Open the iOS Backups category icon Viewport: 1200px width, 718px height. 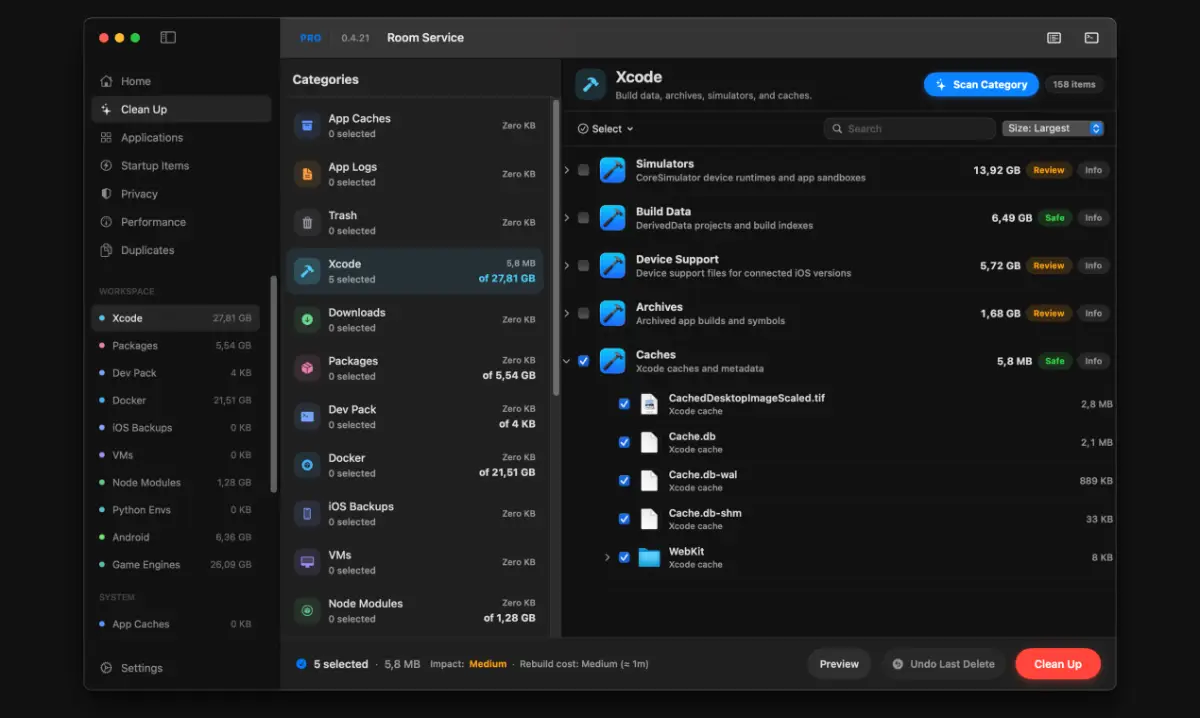[x=307, y=513]
